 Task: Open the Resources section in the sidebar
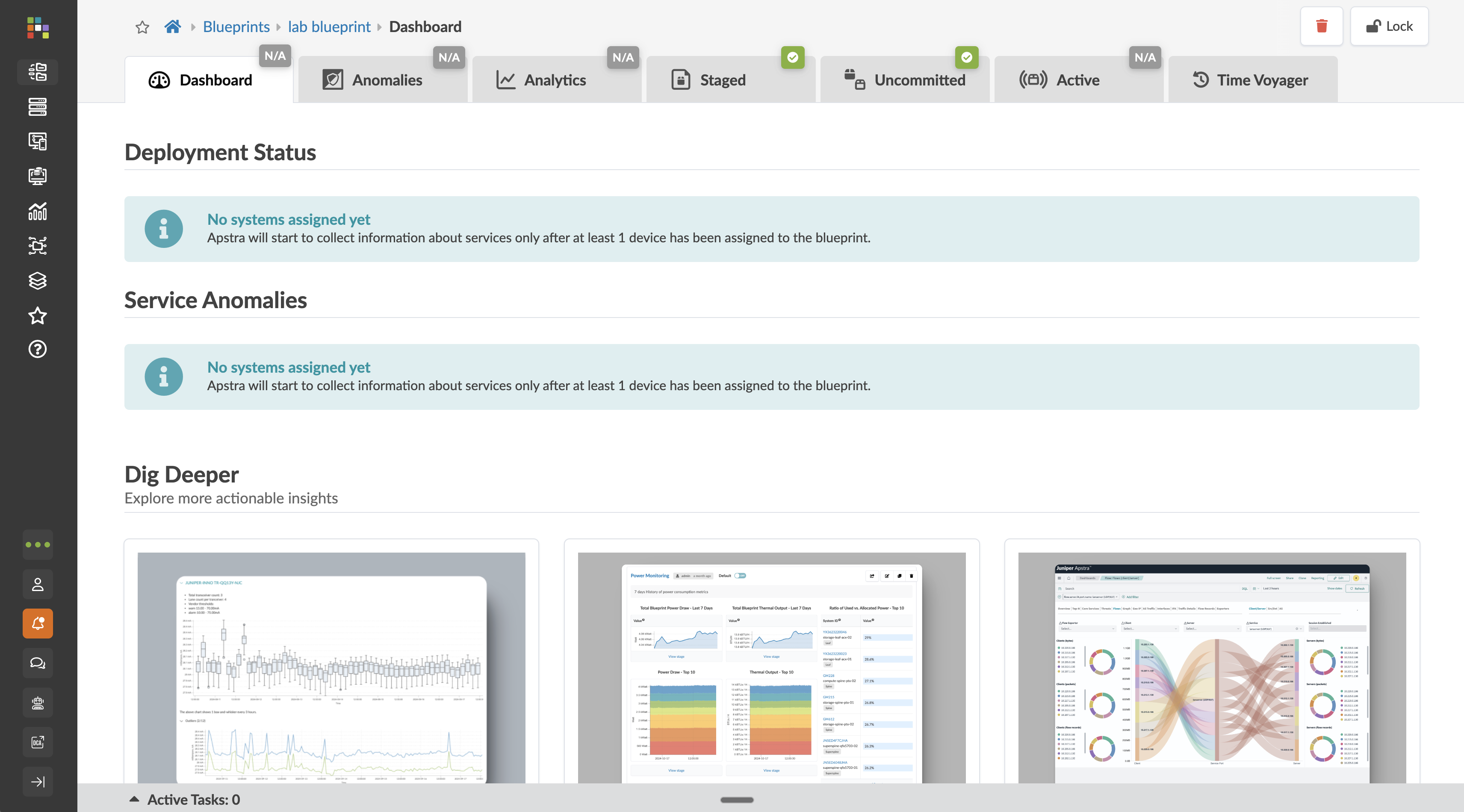click(x=38, y=176)
